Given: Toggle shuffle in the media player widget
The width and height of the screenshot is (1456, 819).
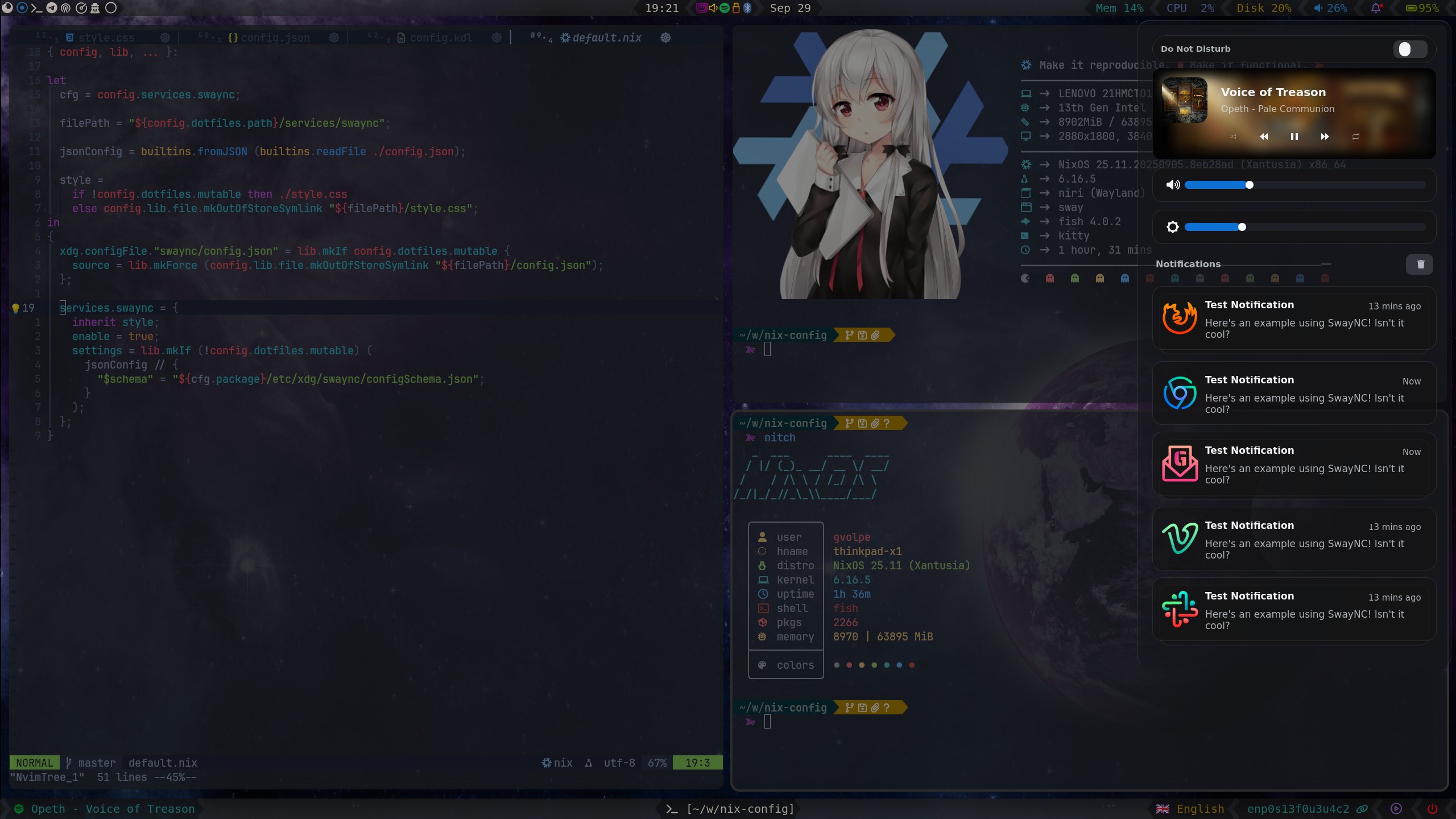Looking at the screenshot, I should [x=1232, y=136].
